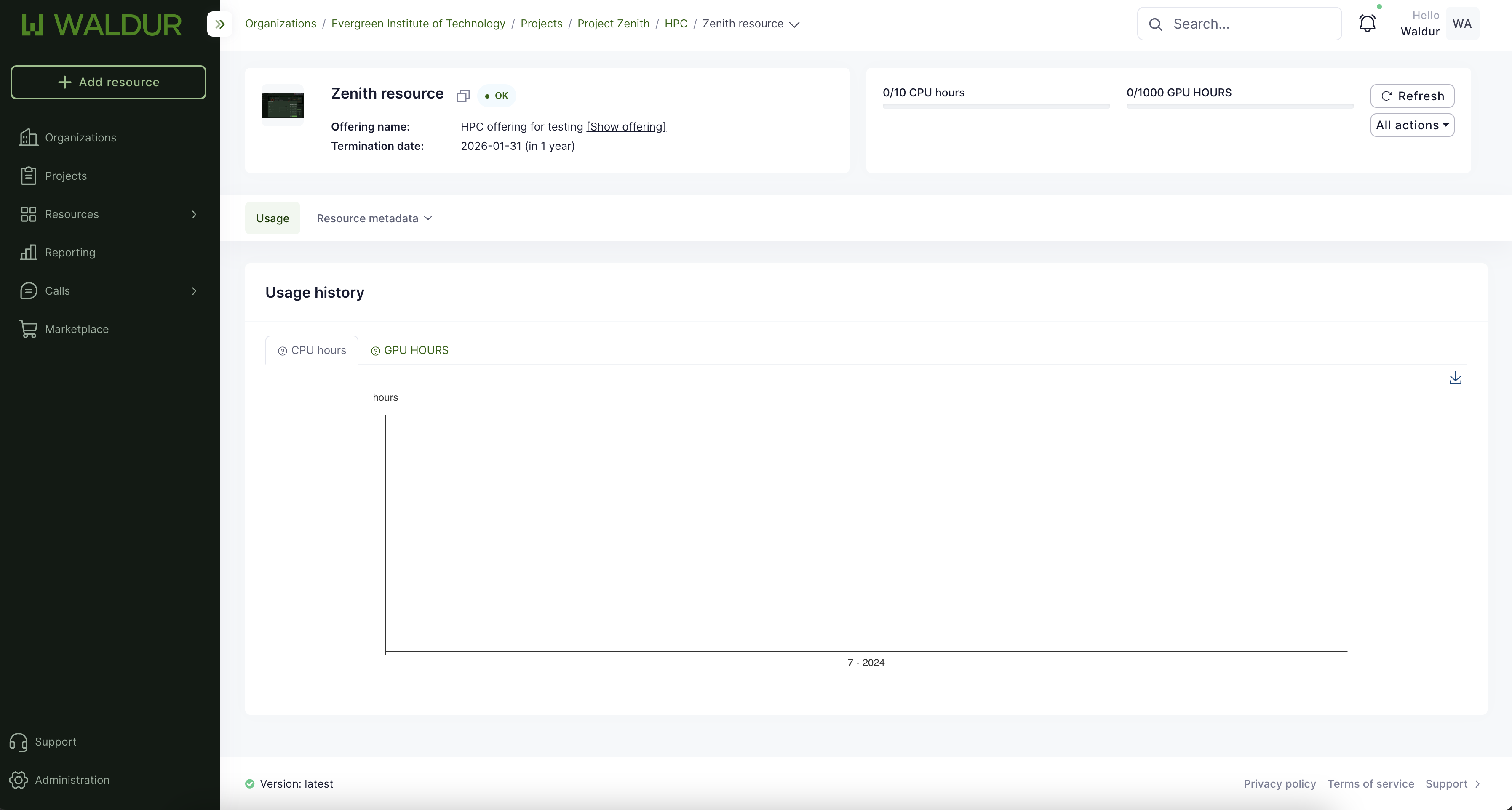This screenshot has height=810, width=1512.
Task: Toggle the sidebar collapse arrows
Action: tap(220, 24)
